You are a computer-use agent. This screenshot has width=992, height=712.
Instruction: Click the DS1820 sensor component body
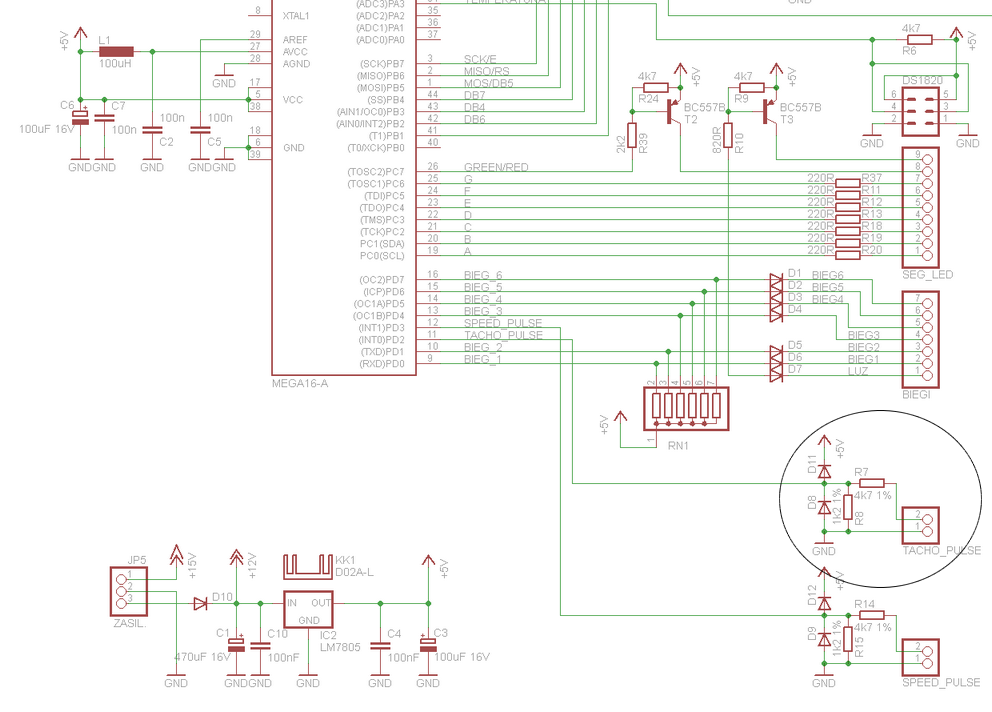point(920,111)
